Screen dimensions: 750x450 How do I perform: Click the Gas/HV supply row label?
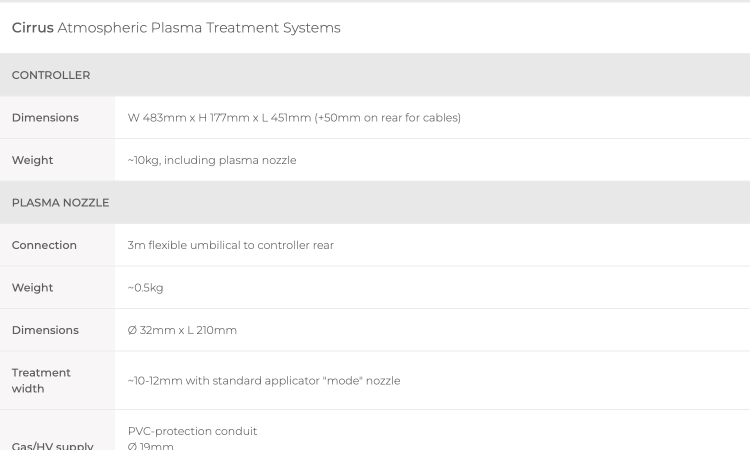pos(53,446)
